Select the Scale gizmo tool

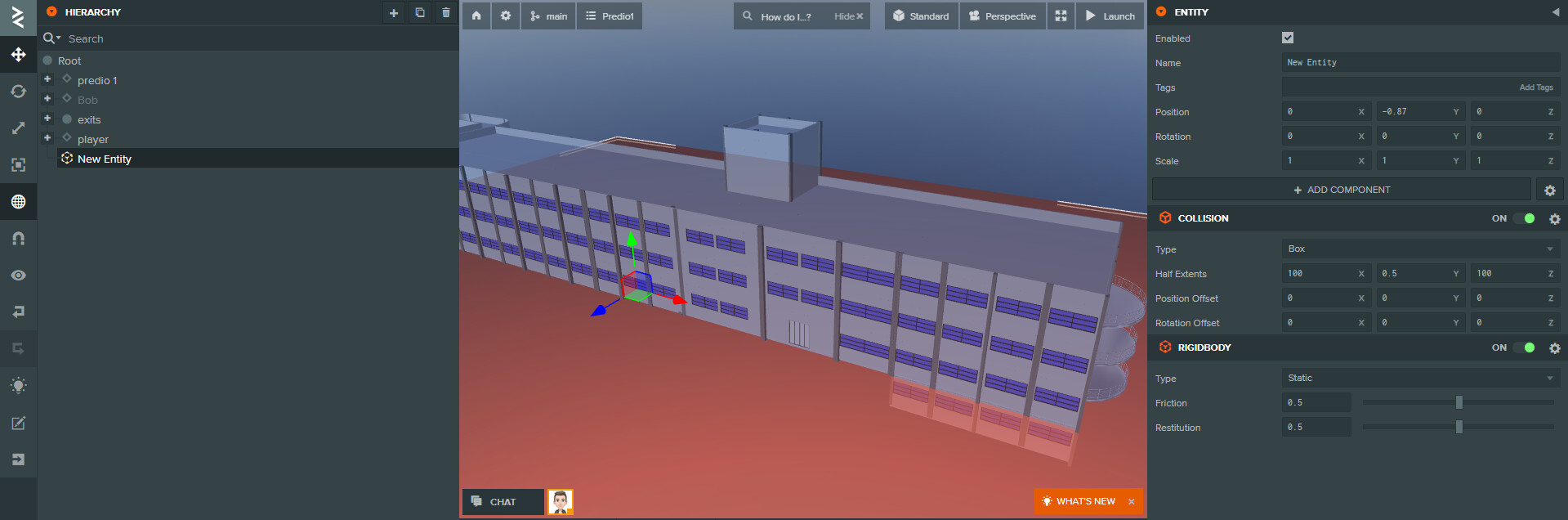tap(18, 128)
